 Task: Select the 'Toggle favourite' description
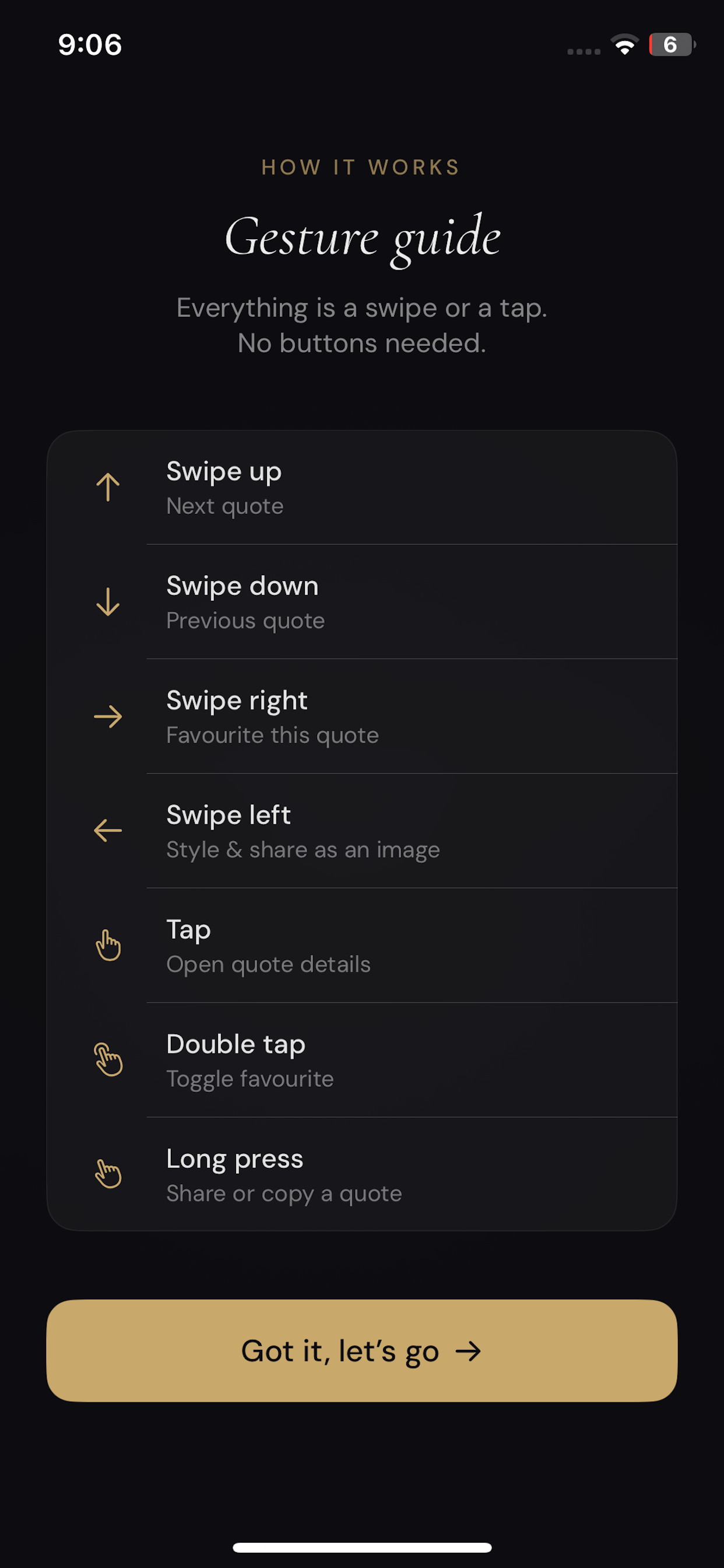tap(250, 1079)
